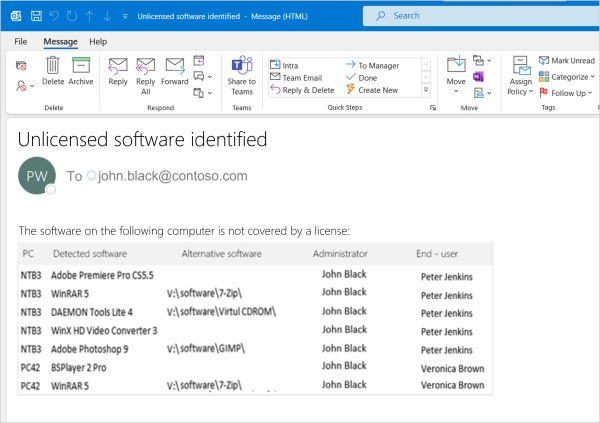Screen dimensions: 600x423
Task: Run the Reply & Delete quick step
Action: click(302, 90)
